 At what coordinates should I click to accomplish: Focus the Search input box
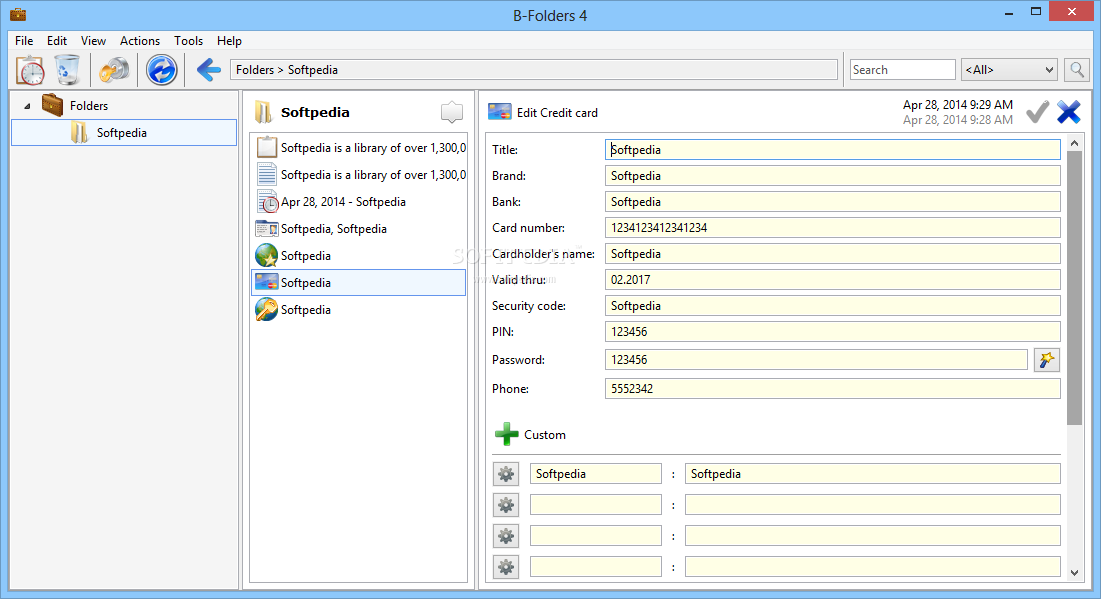pyautogui.click(x=902, y=70)
